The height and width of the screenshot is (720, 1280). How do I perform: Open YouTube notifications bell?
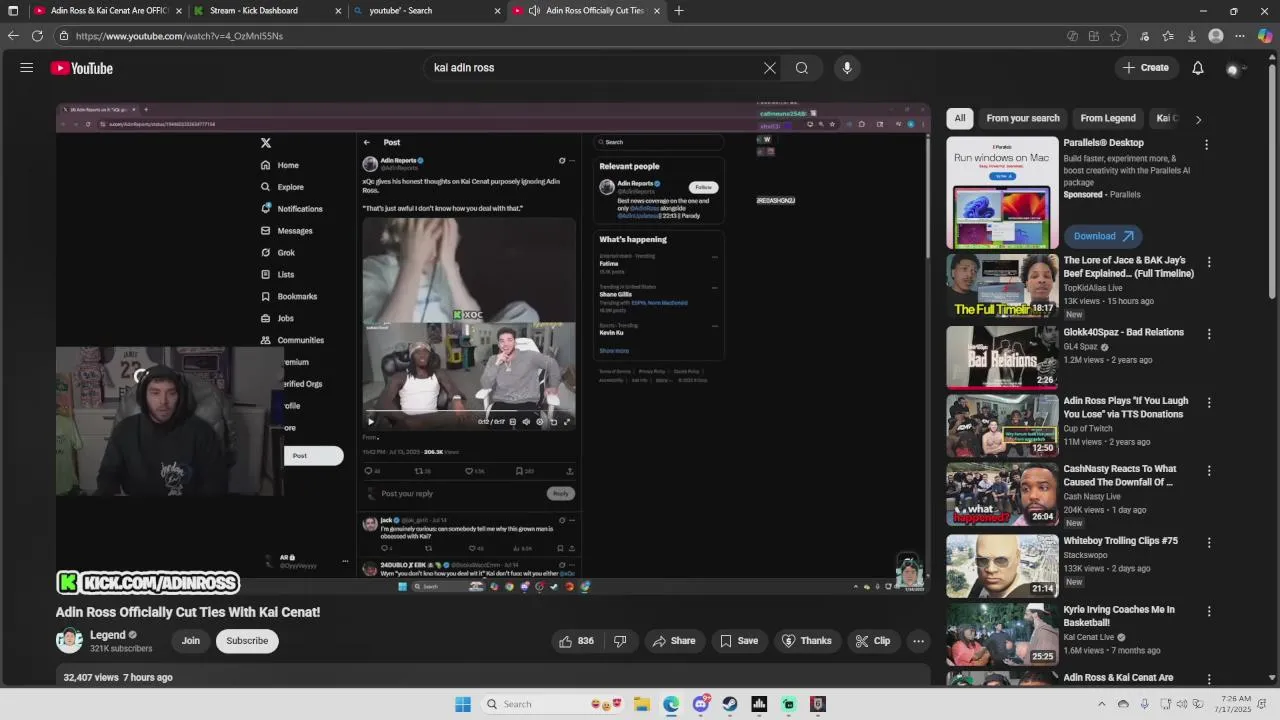1198,68
